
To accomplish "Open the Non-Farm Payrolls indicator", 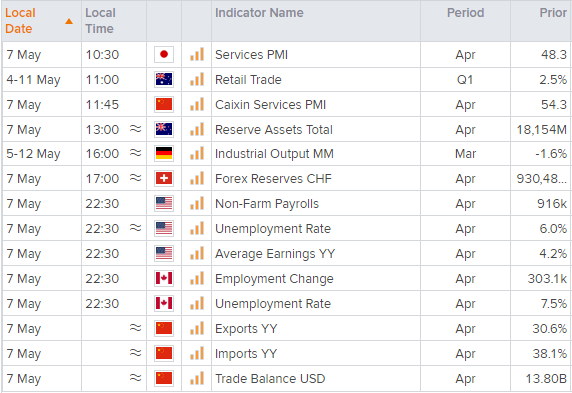I will click(267, 204).
